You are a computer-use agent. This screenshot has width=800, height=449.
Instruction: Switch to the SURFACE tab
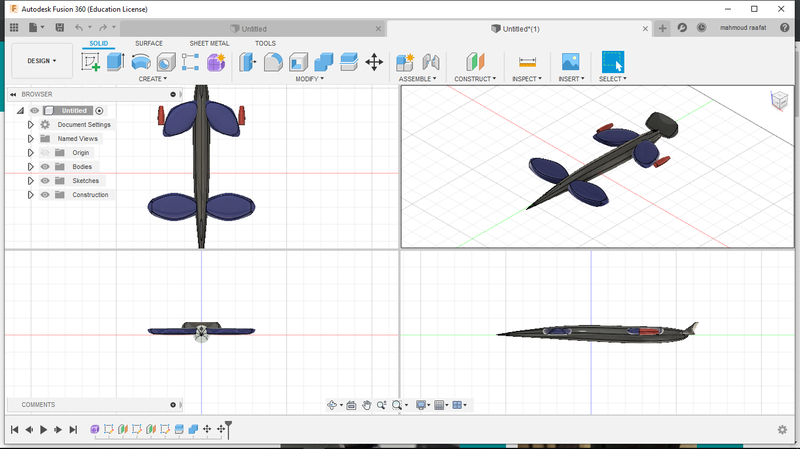pos(149,44)
